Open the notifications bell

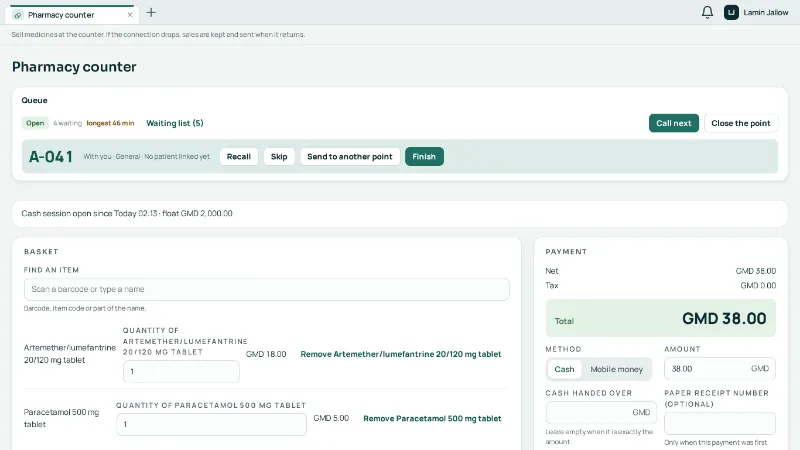[x=707, y=12]
